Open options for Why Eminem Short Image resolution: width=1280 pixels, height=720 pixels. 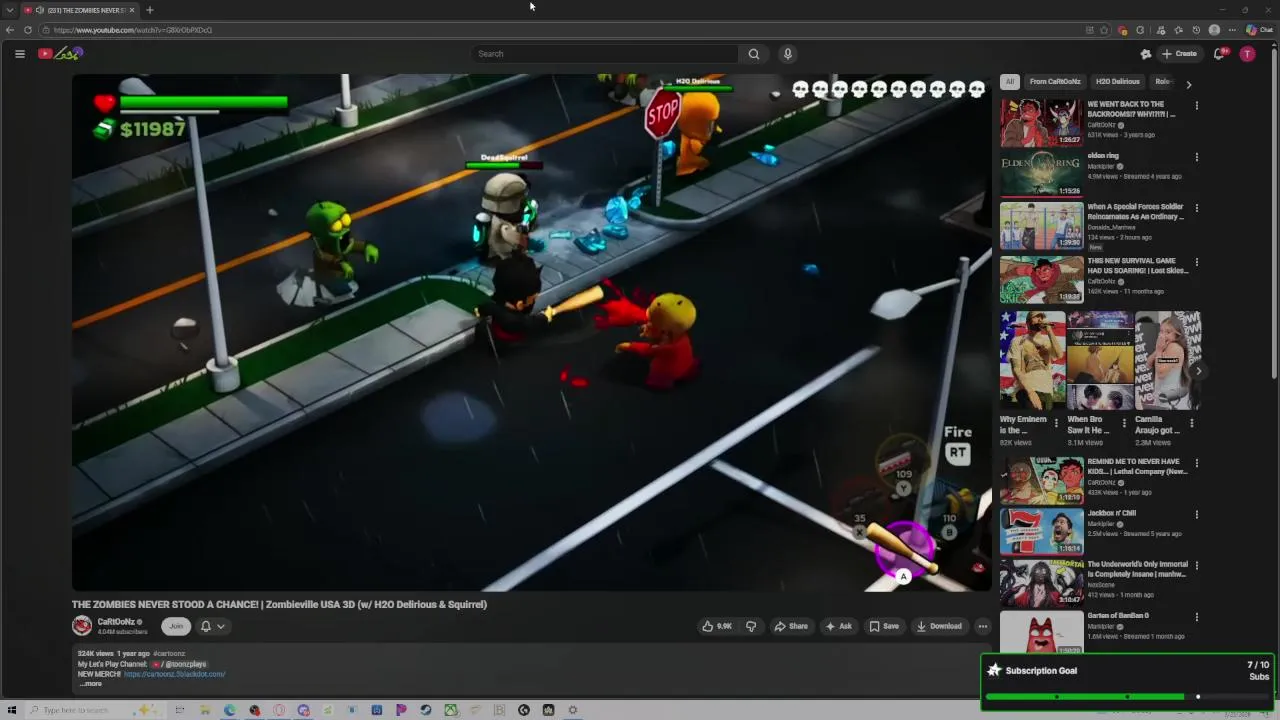click(1056, 423)
